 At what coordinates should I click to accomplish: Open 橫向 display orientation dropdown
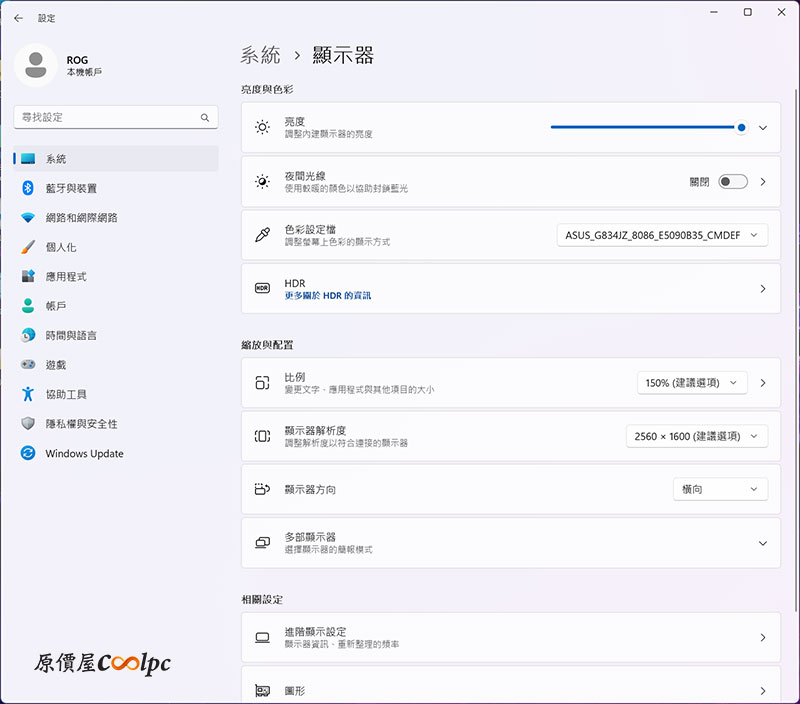pos(720,489)
